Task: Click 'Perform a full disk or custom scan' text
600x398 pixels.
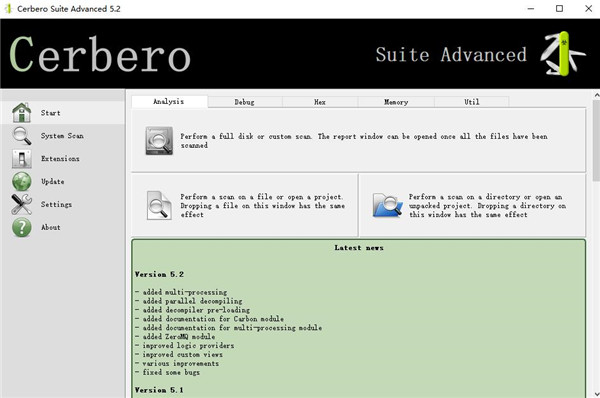Action: tap(364, 141)
